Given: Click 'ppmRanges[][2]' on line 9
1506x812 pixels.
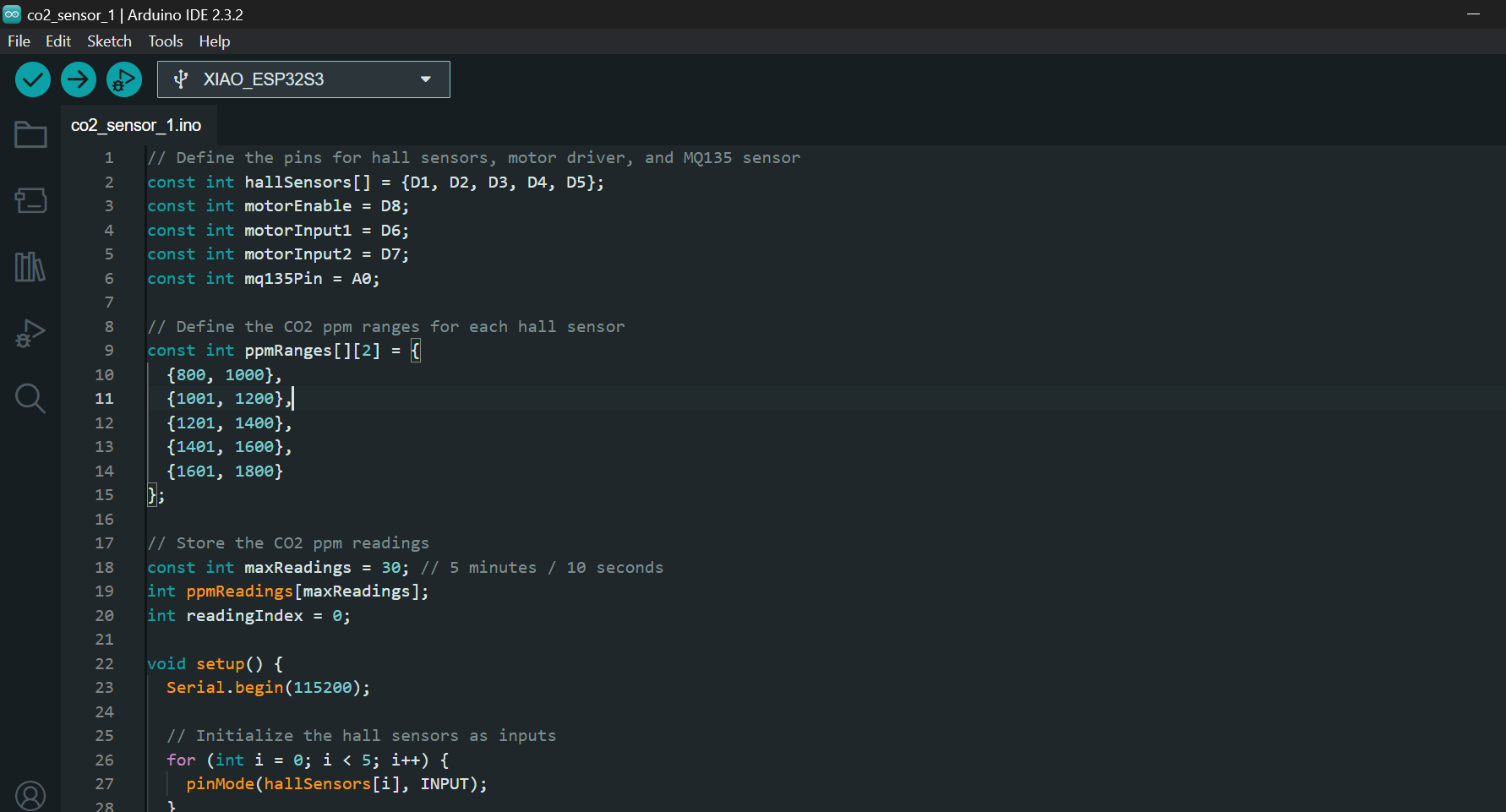Looking at the screenshot, I should pos(312,351).
